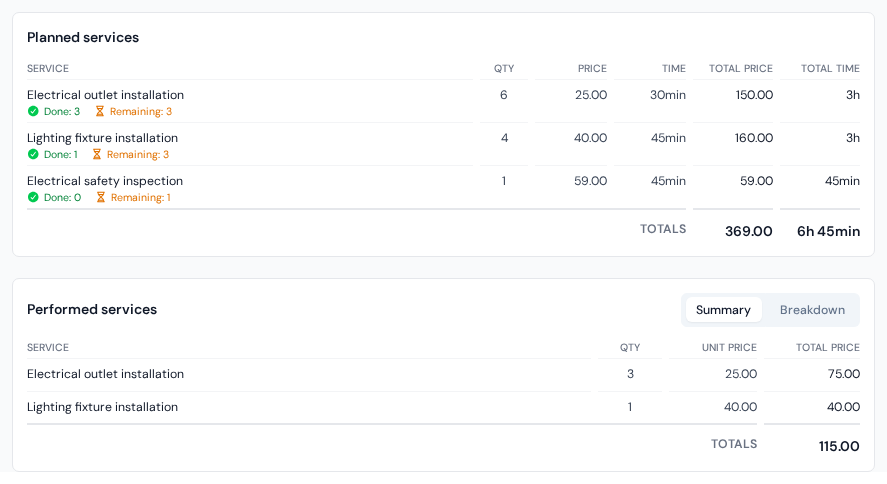Screen dimensions: 887x484
Task: Click the planned TOTAL PRICE column header
Action: click(x=740, y=68)
